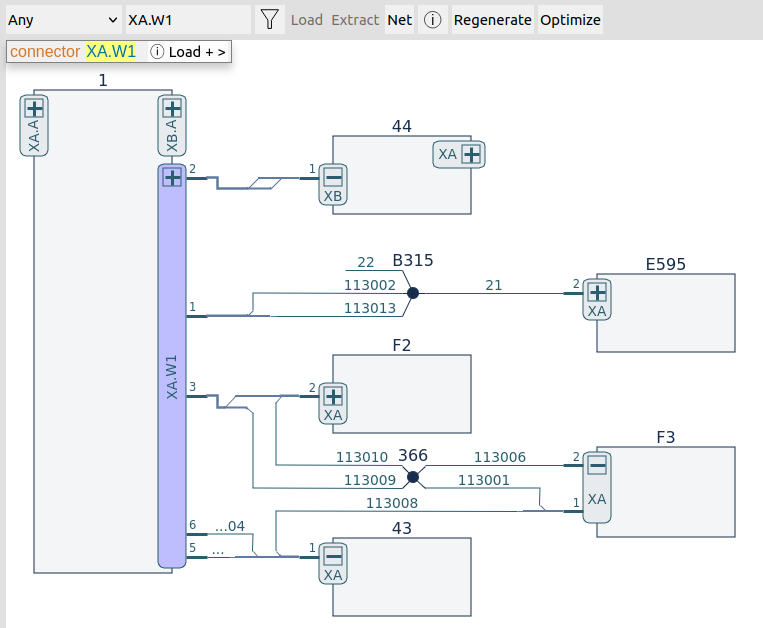The height and width of the screenshot is (628, 763).
Task: Expand the XA connector on F2
Action: [x=333, y=396]
